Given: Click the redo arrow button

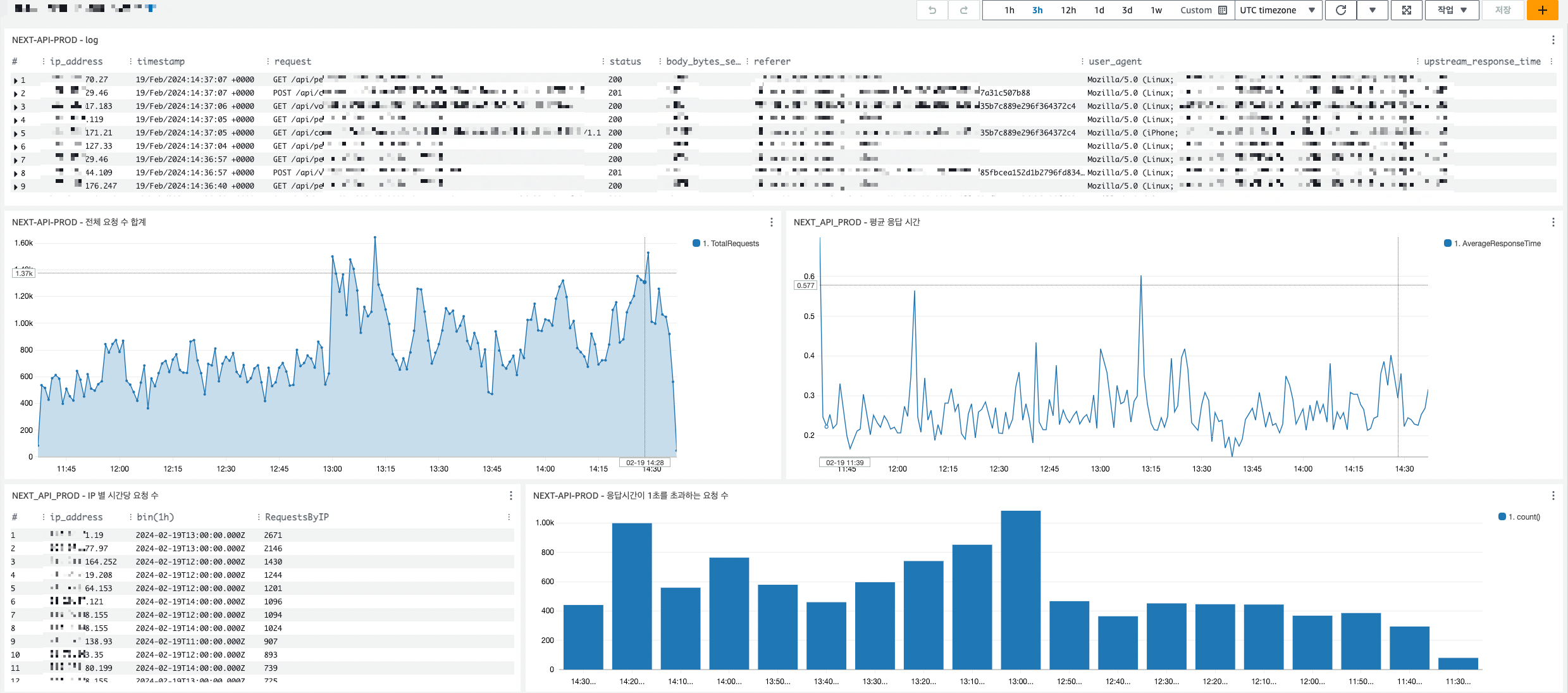Looking at the screenshot, I should (x=964, y=10).
